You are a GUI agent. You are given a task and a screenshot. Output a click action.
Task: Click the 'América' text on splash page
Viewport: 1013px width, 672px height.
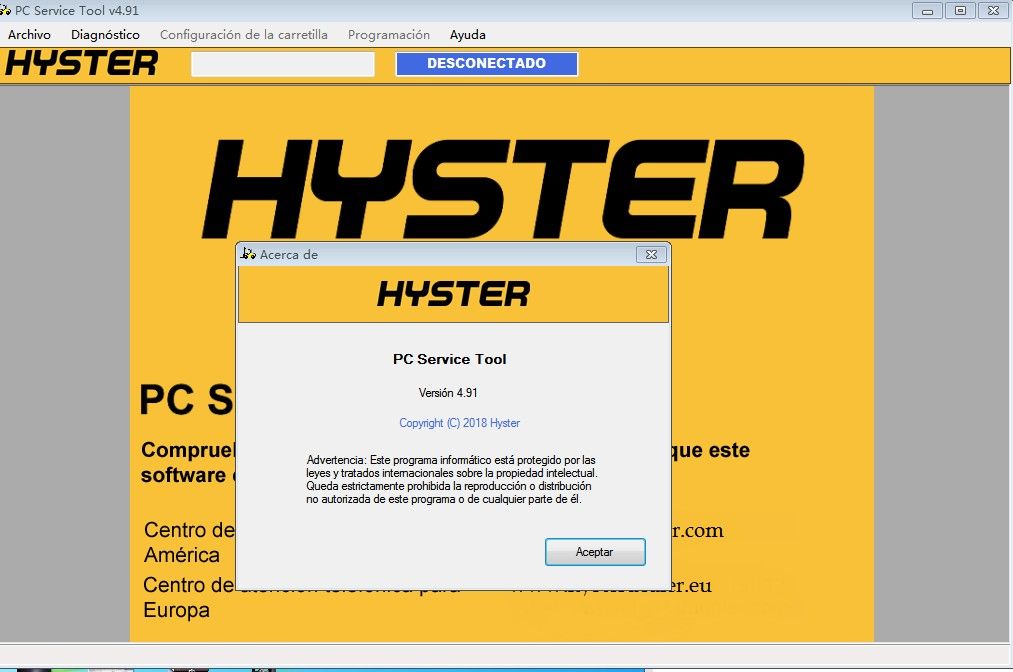[x=182, y=555]
